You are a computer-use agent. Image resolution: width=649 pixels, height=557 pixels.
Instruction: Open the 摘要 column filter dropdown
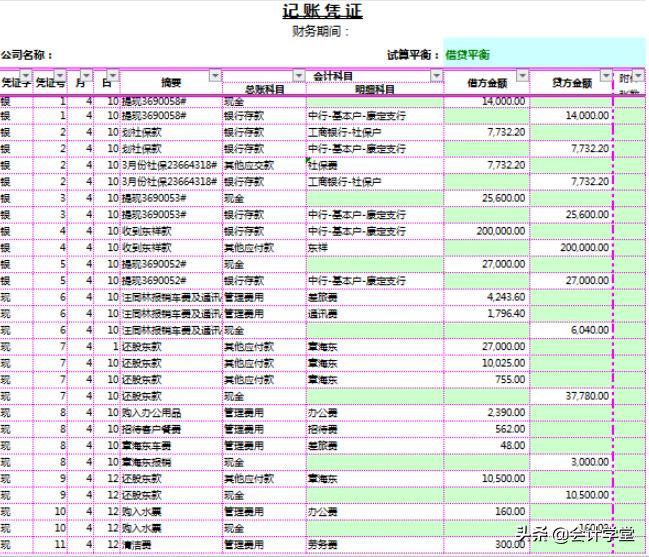pos(215,75)
